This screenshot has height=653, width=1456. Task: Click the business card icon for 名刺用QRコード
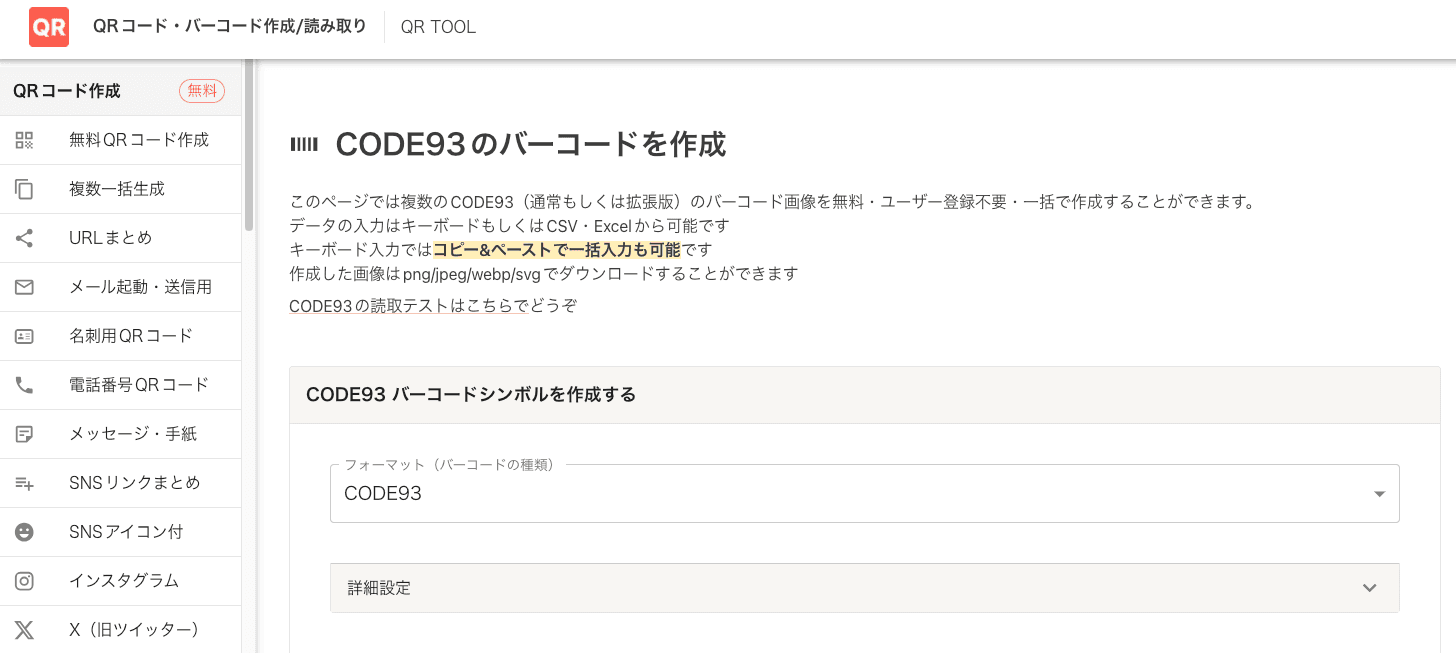[24, 336]
